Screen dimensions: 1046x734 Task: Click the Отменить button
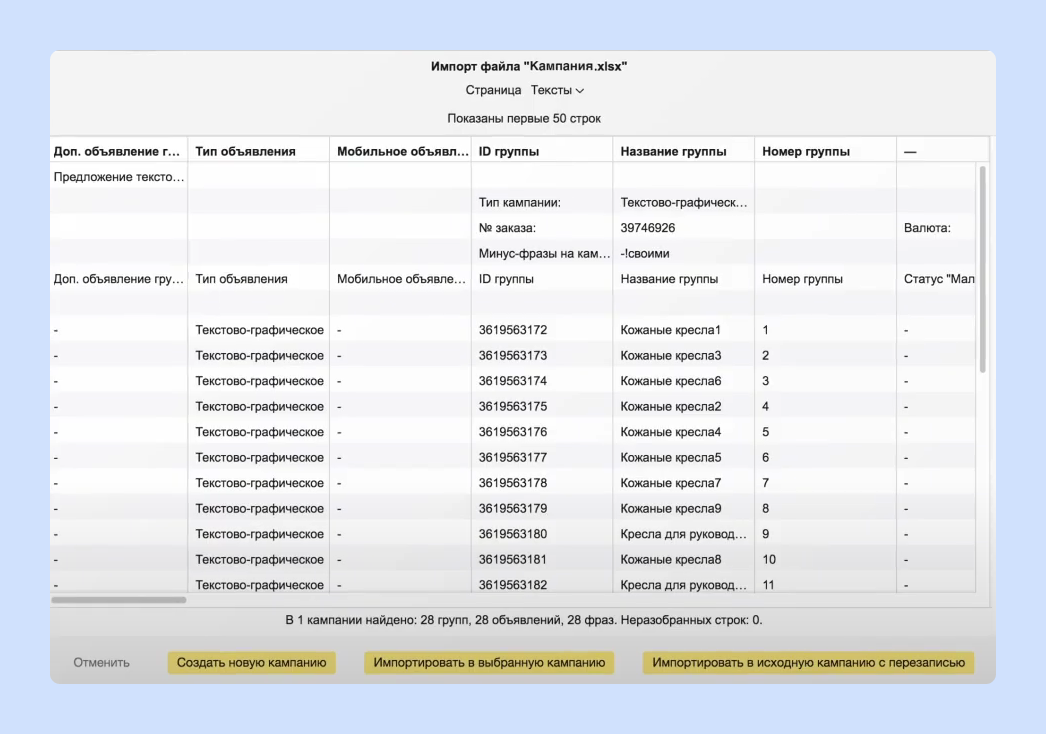coord(101,663)
